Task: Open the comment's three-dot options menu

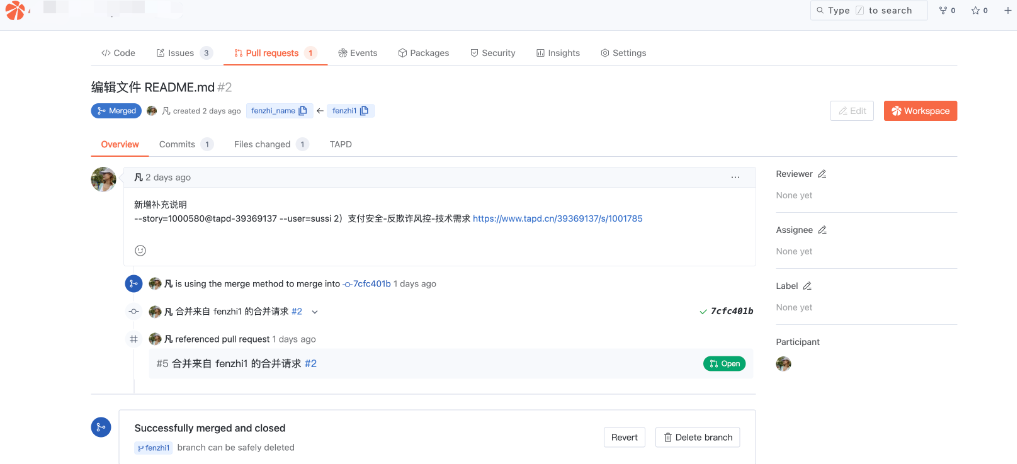Action: [x=735, y=177]
